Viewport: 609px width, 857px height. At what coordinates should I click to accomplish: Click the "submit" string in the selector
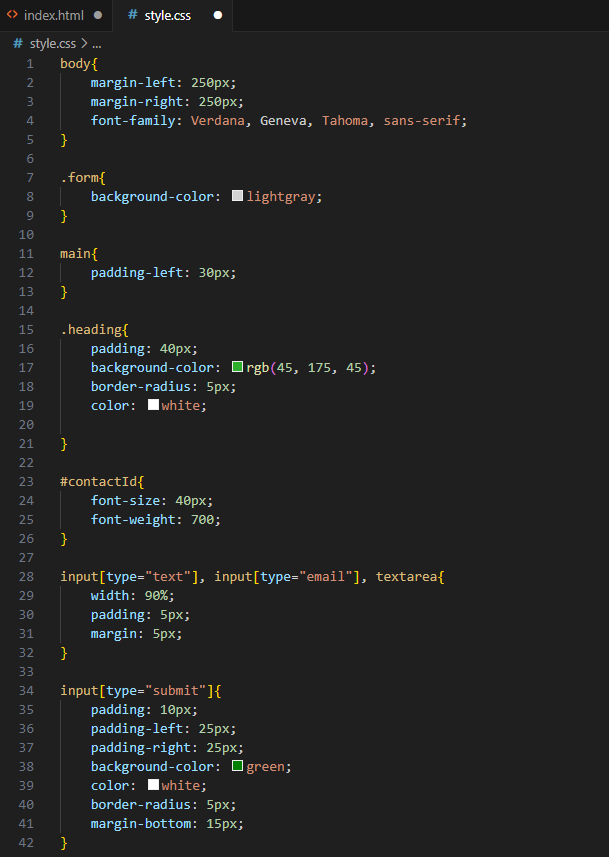click(175, 691)
